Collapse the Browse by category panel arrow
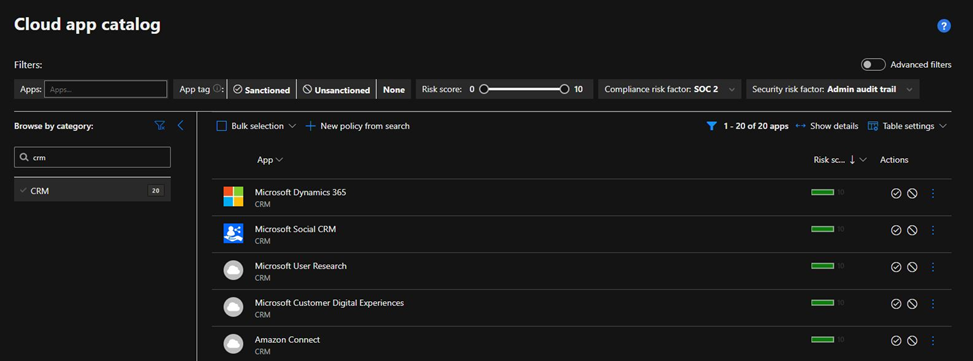 181,126
